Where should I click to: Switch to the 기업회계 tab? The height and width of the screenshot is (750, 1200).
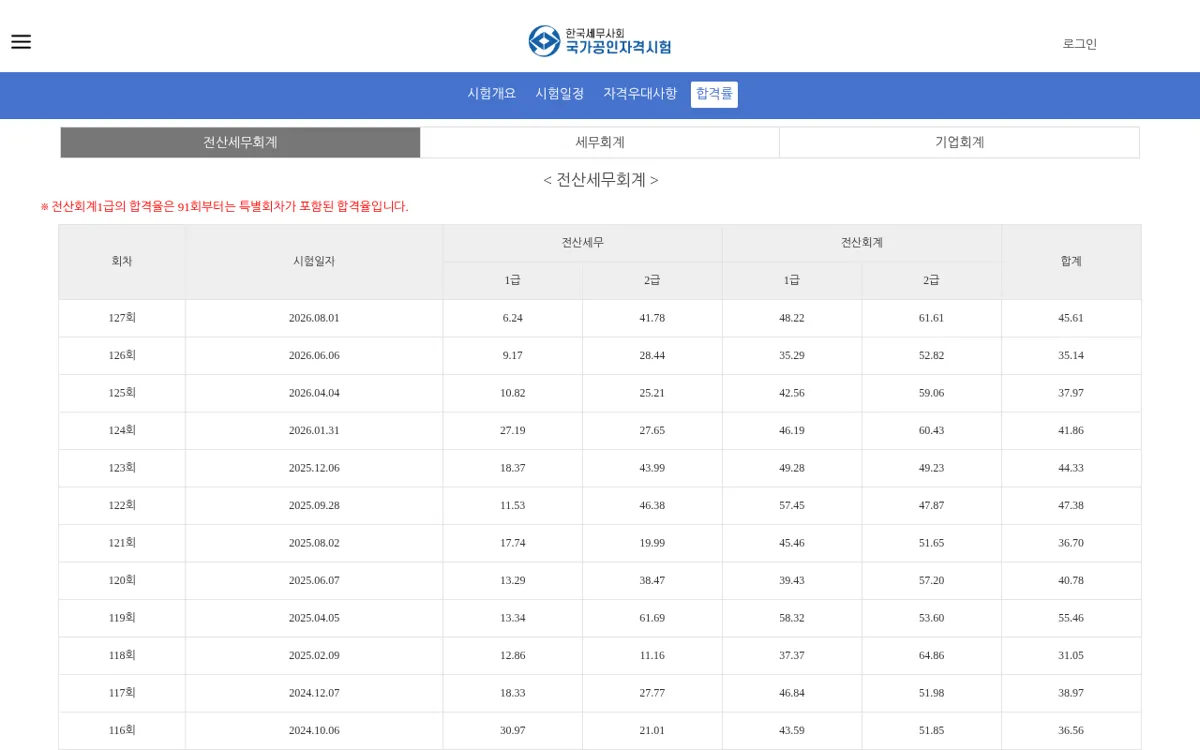point(960,142)
